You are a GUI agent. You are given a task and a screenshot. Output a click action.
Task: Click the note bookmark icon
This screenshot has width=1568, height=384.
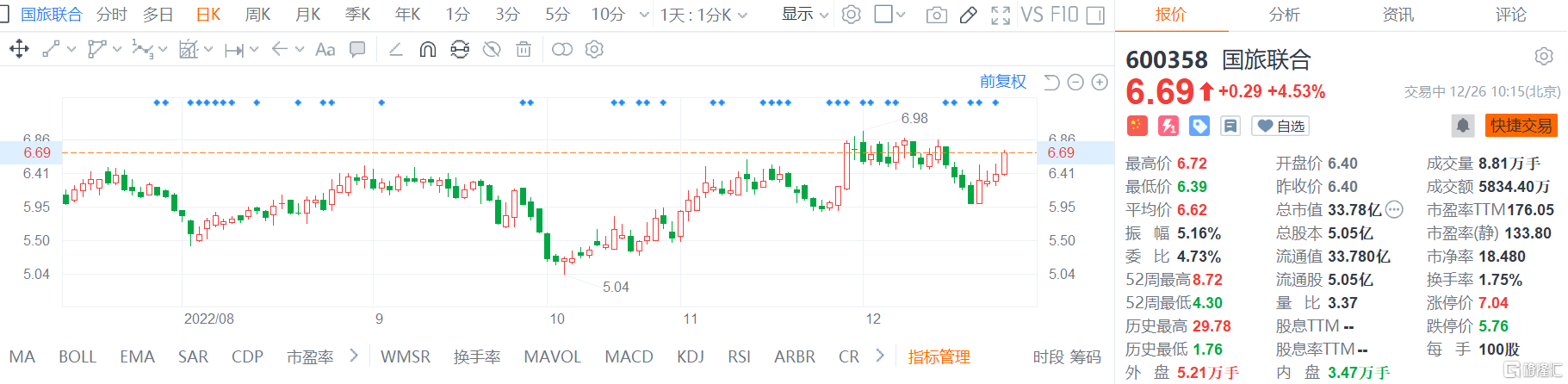[x=1230, y=126]
